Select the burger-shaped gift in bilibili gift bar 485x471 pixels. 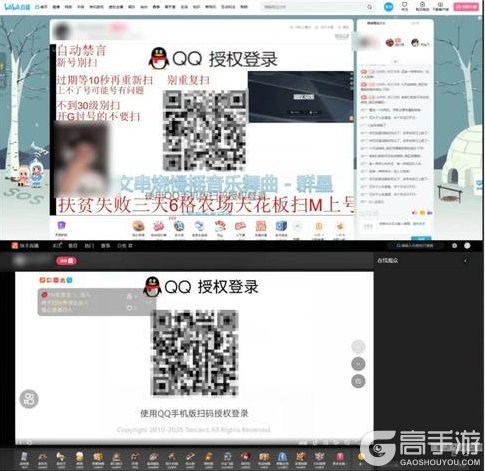pyautogui.click(x=138, y=226)
